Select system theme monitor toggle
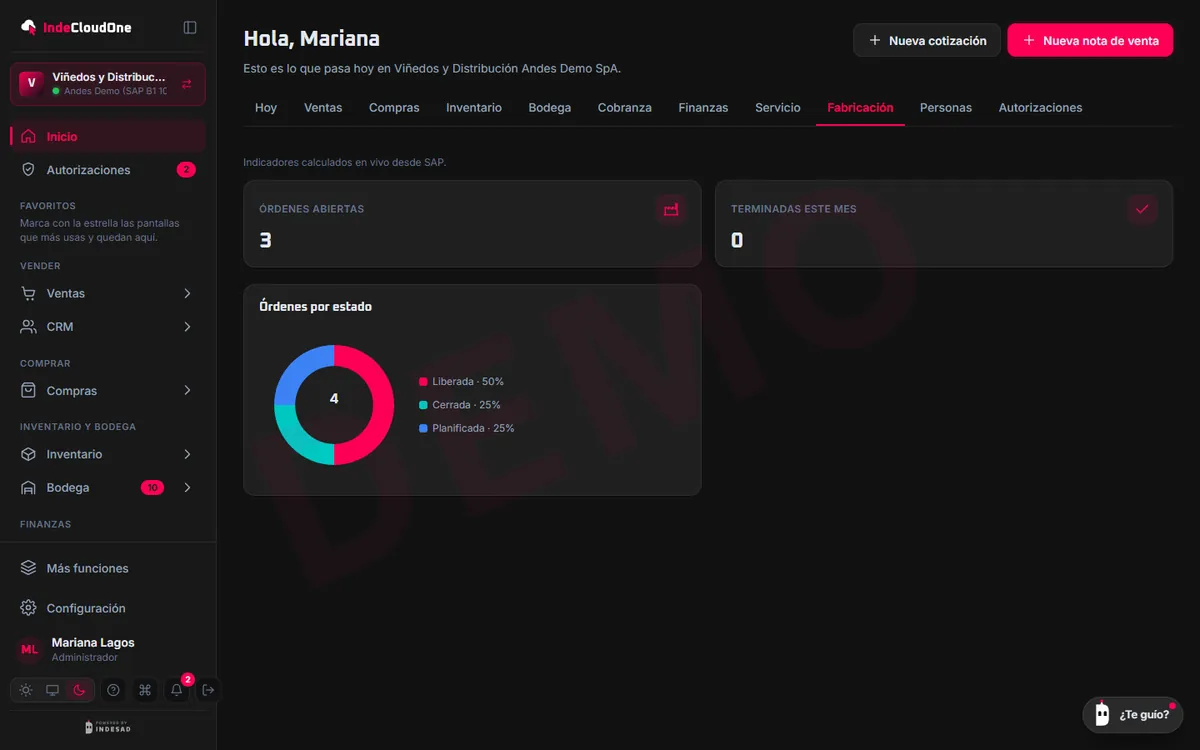 coord(53,690)
